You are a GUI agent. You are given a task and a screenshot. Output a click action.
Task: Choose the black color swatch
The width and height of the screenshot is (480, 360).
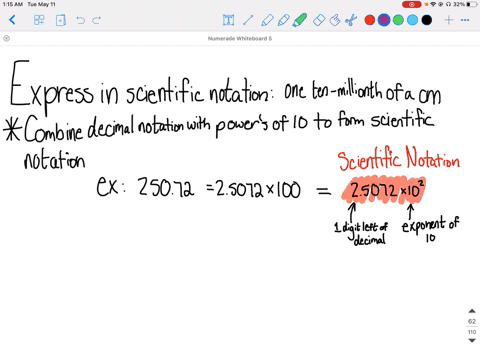(427, 20)
